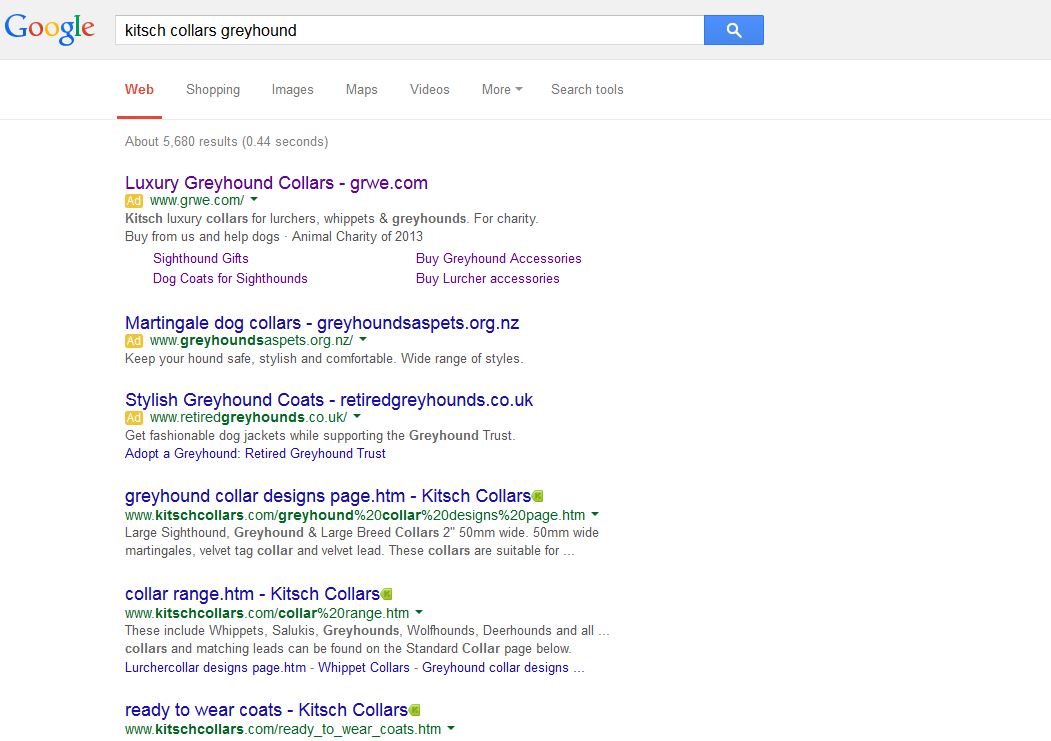The width and height of the screenshot is (1051, 741).
Task: Click the green URL www.grwe.com/
Action: click(x=197, y=200)
